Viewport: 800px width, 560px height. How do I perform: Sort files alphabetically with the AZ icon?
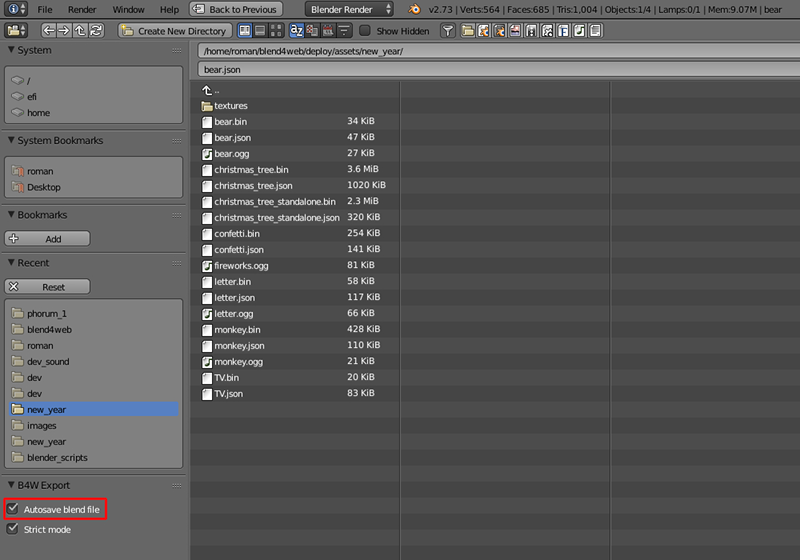coord(296,31)
